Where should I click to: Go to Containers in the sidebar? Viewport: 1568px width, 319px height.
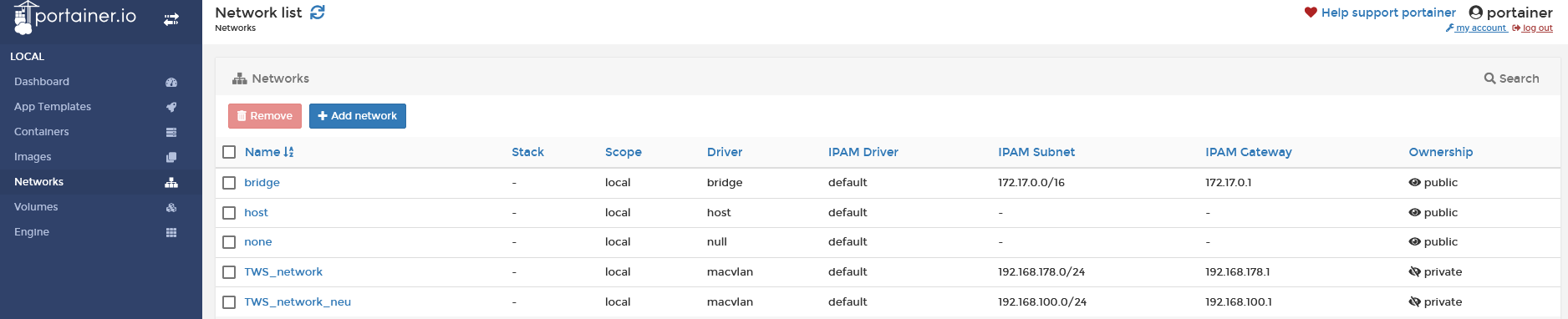101,132
